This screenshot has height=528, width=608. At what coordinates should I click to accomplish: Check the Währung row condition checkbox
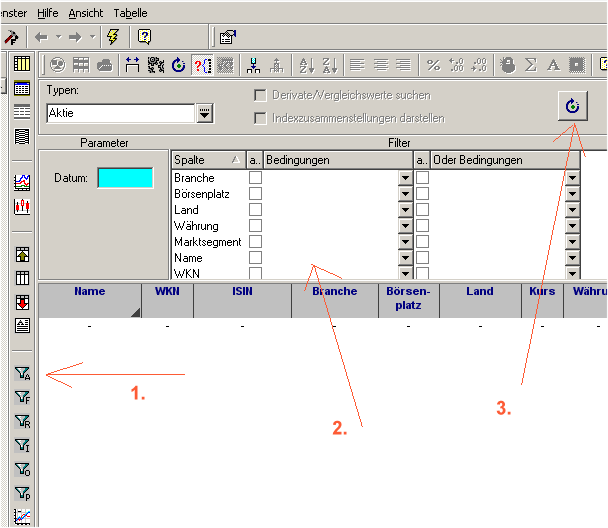255,226
